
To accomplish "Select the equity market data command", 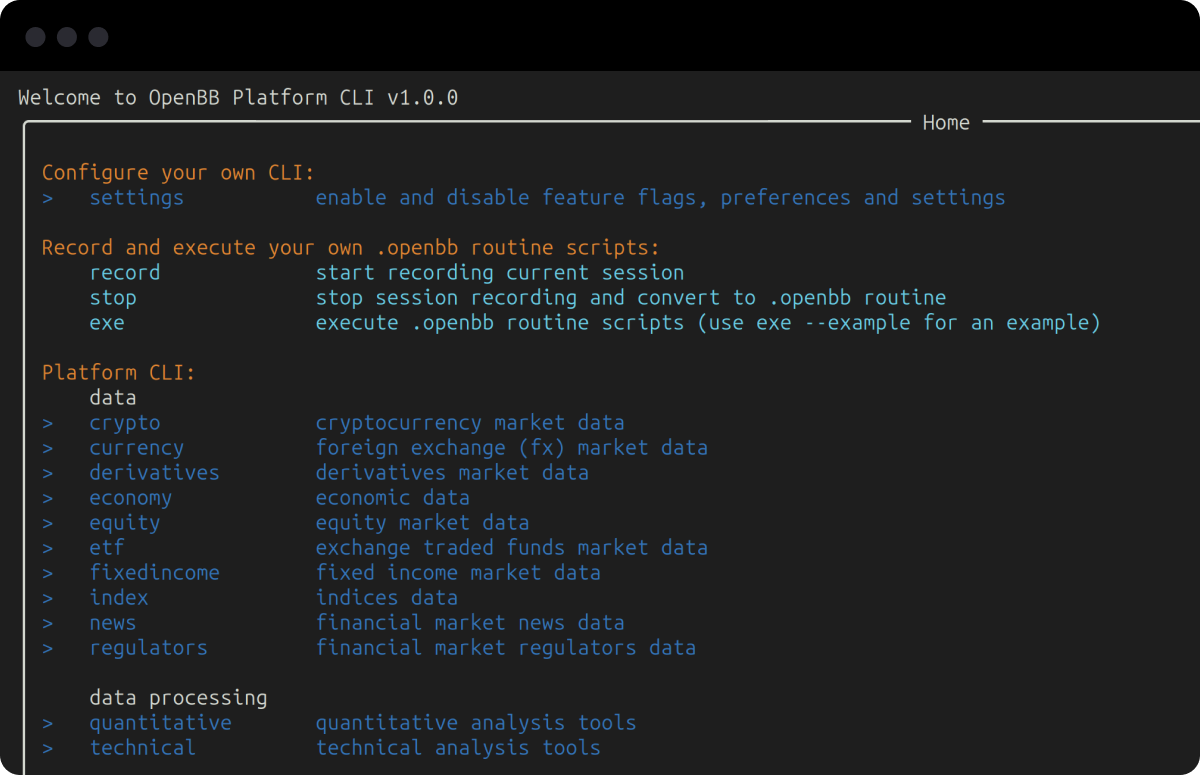I will [124, 522].
